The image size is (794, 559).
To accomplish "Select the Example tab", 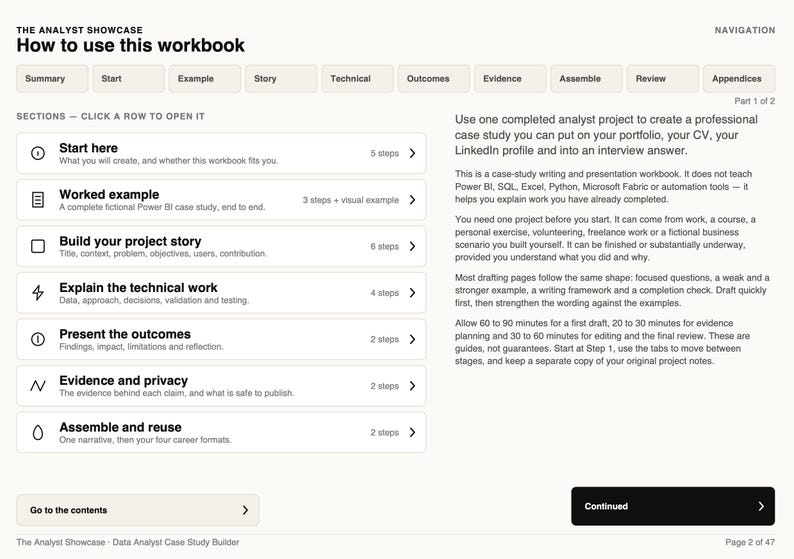I will tap(205, 78).
